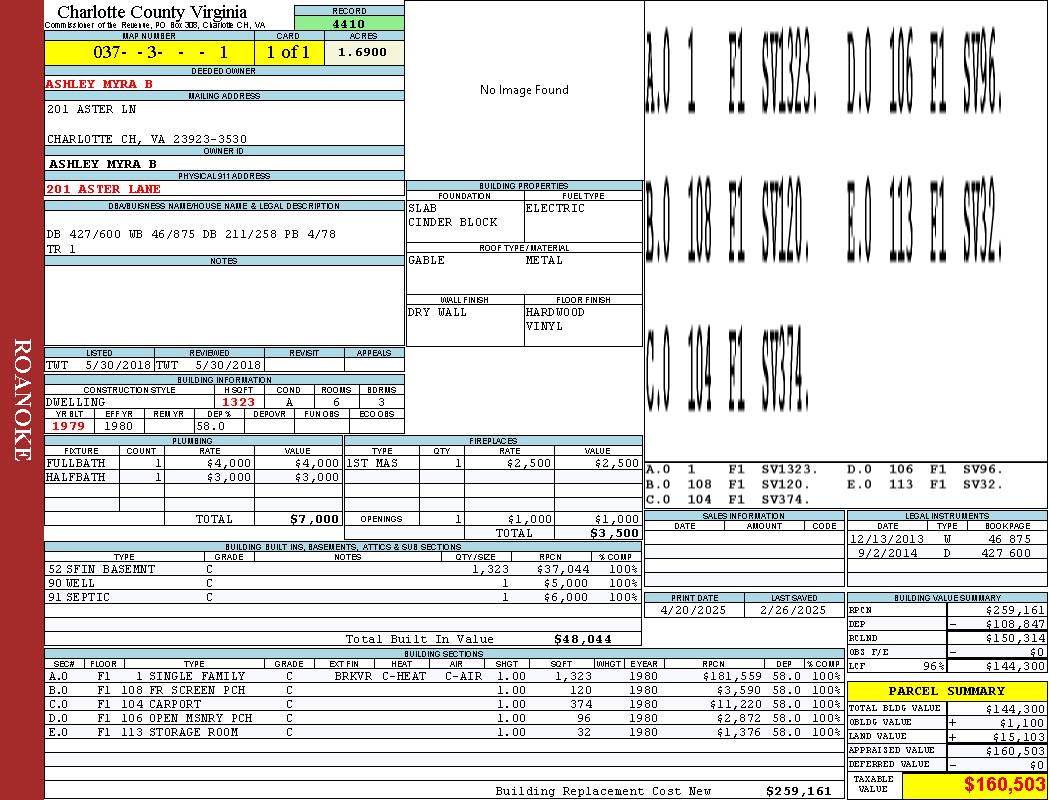Click legal instrument dated 9/2/2014

click(947, 553)
